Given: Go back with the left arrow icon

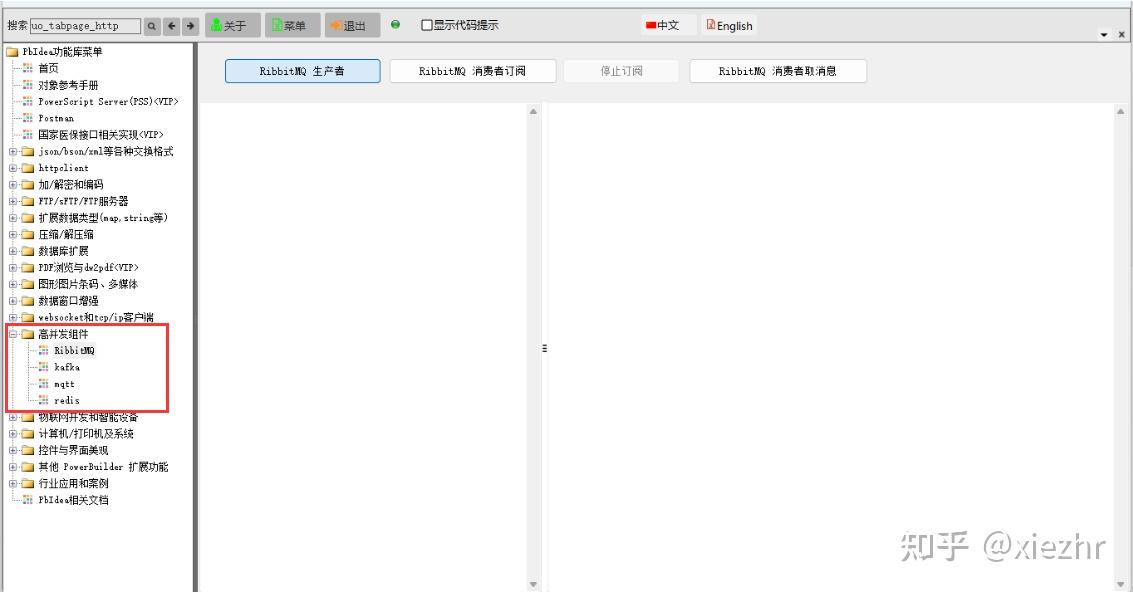Looking at the screenshot, I should (x=171, y=26).
